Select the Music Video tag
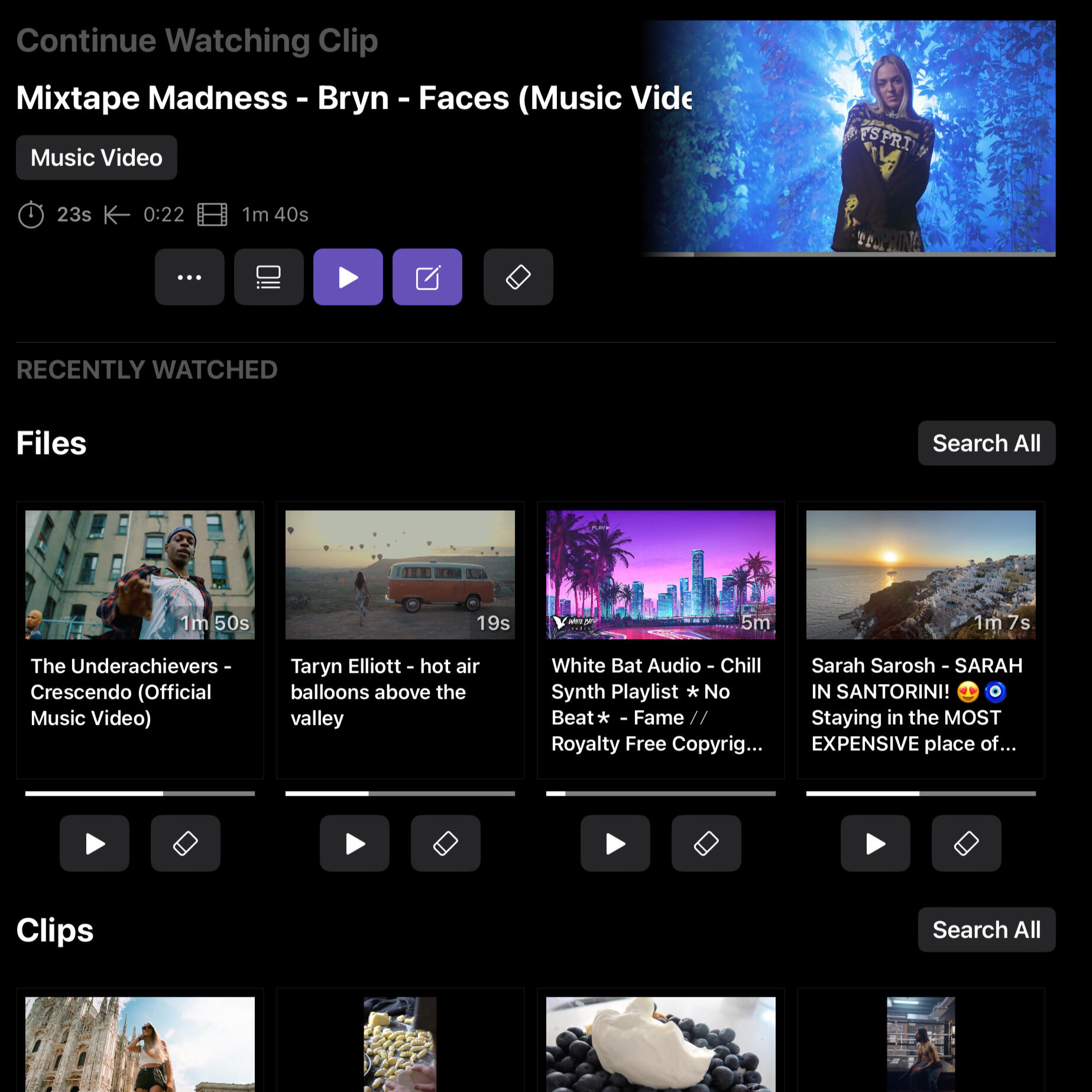The height and width of the screenshot is (1092, 1092). (96, 157)
